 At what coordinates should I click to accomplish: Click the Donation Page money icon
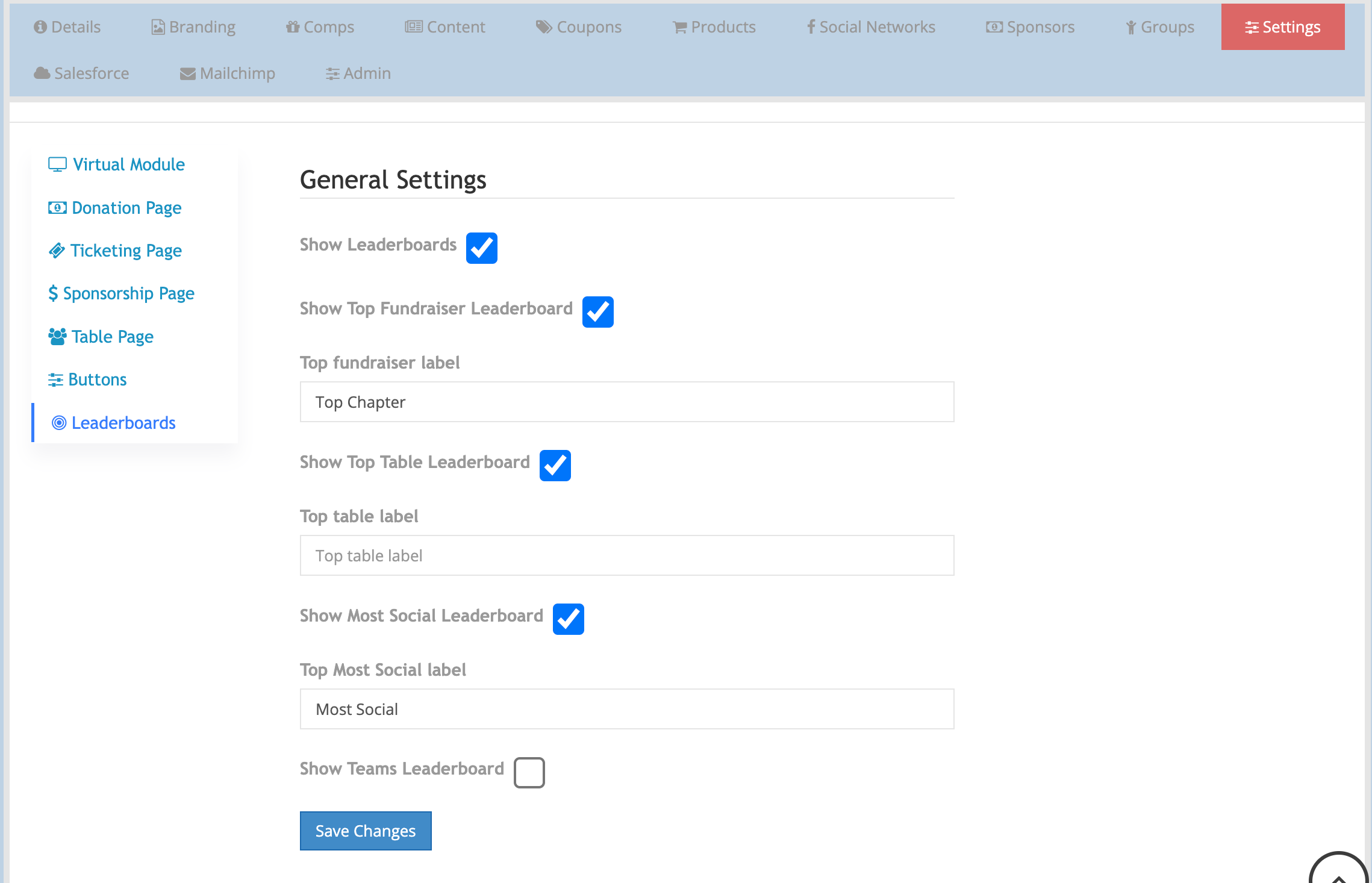pos(57,208)
